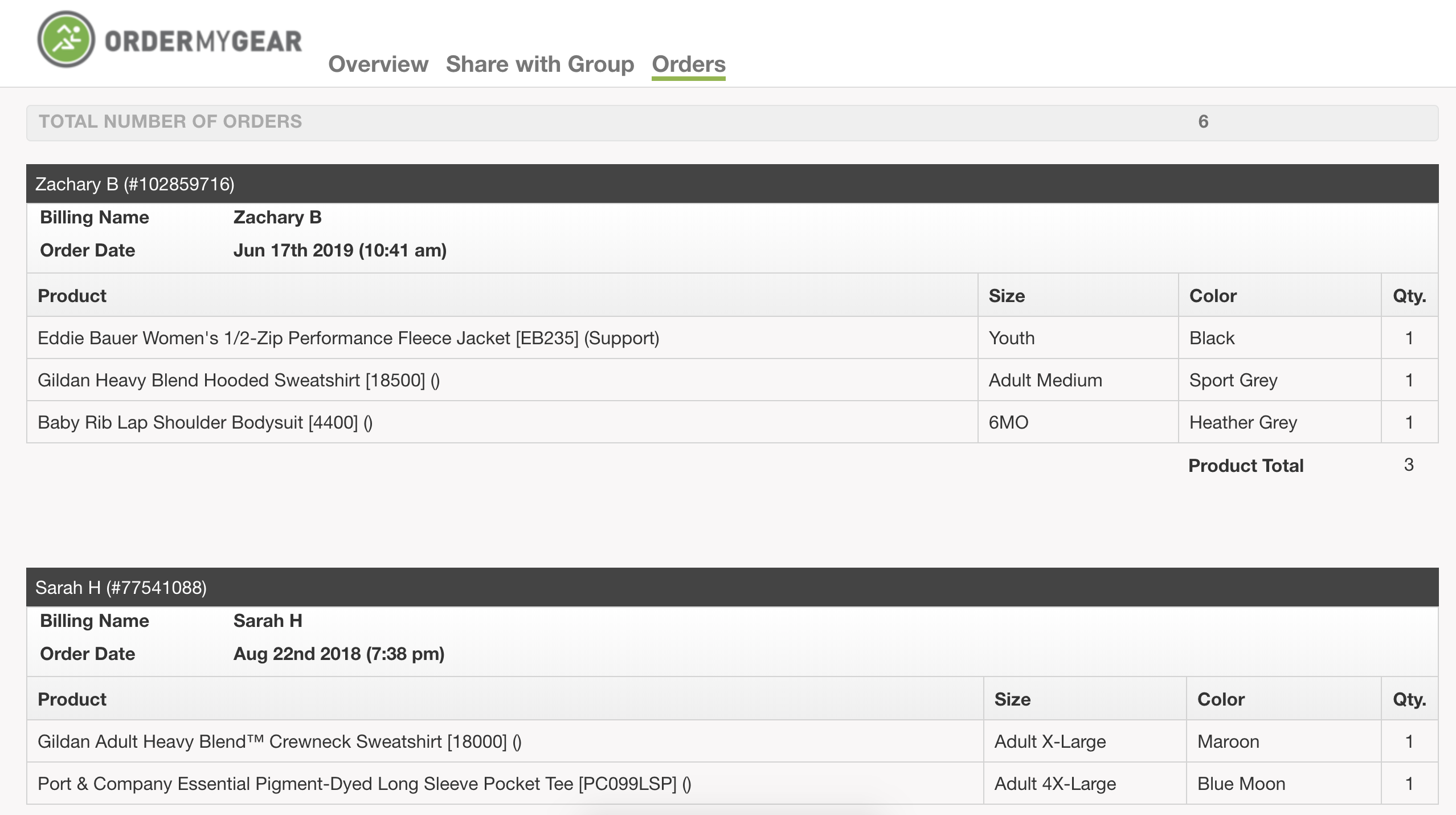
Task: Click the ORDERMYGEAR wordmark
Action: pos(203,42)
